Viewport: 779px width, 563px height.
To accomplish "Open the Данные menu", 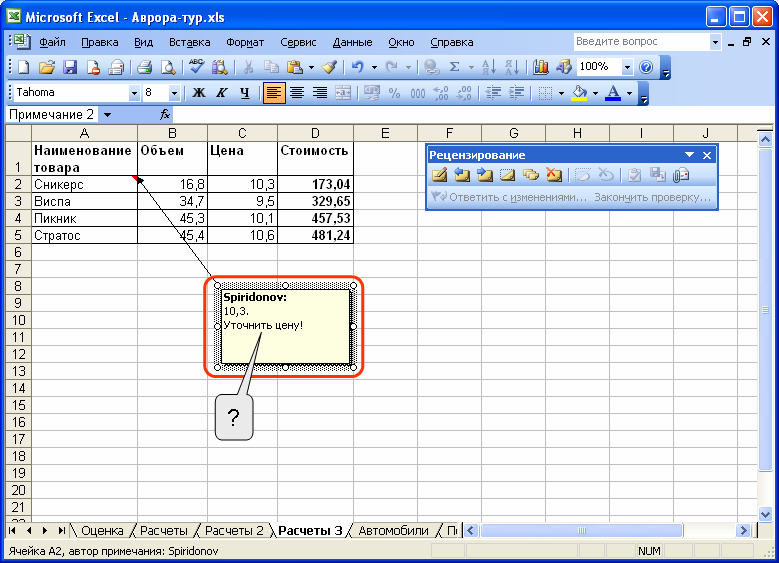I will point(352,42).
